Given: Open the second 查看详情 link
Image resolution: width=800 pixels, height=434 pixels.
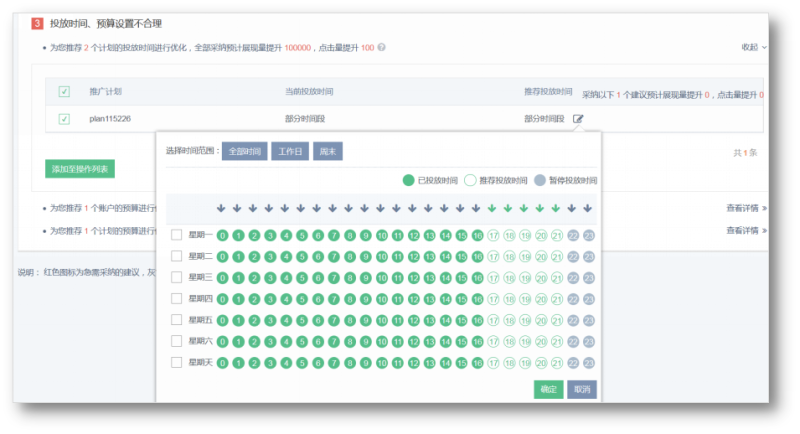Looking at the screenshot, I should tap(746, 231).
